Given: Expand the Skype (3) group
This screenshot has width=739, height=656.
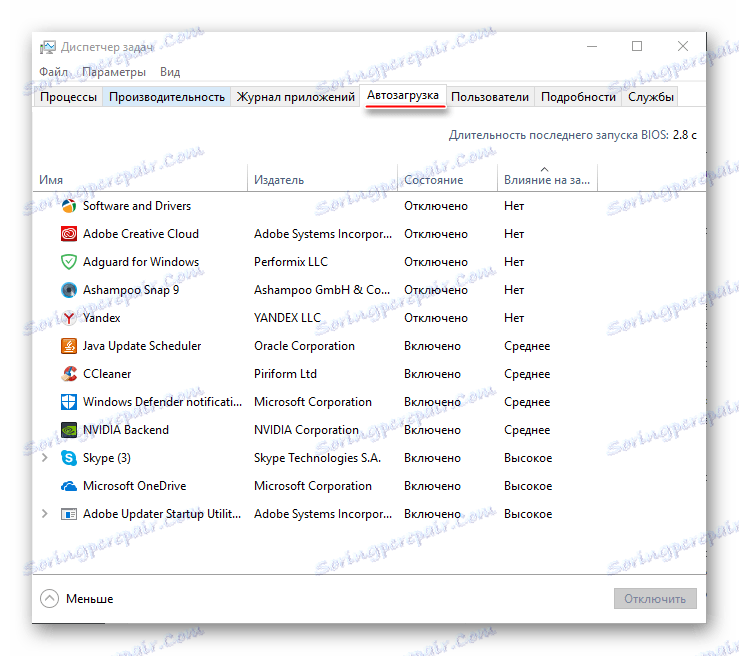Looking at the screenshot, I should (x=45, y=458).
